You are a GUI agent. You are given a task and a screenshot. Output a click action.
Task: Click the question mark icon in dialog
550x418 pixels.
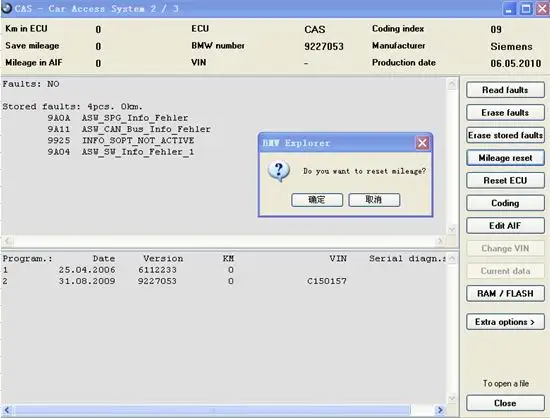279,171
